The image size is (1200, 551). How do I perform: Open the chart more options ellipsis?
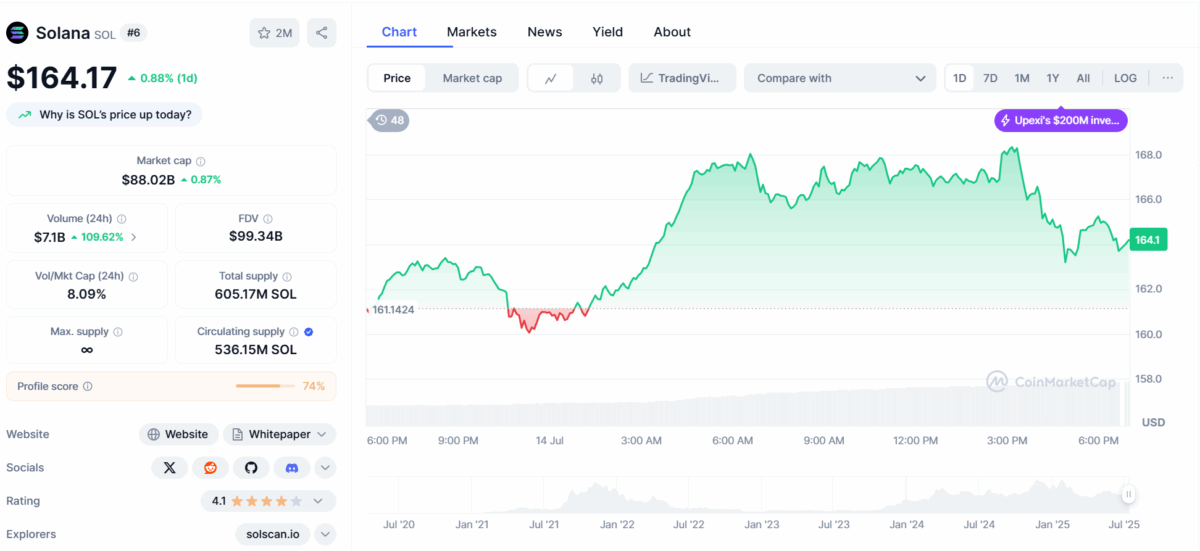(x=1167, y=78)
